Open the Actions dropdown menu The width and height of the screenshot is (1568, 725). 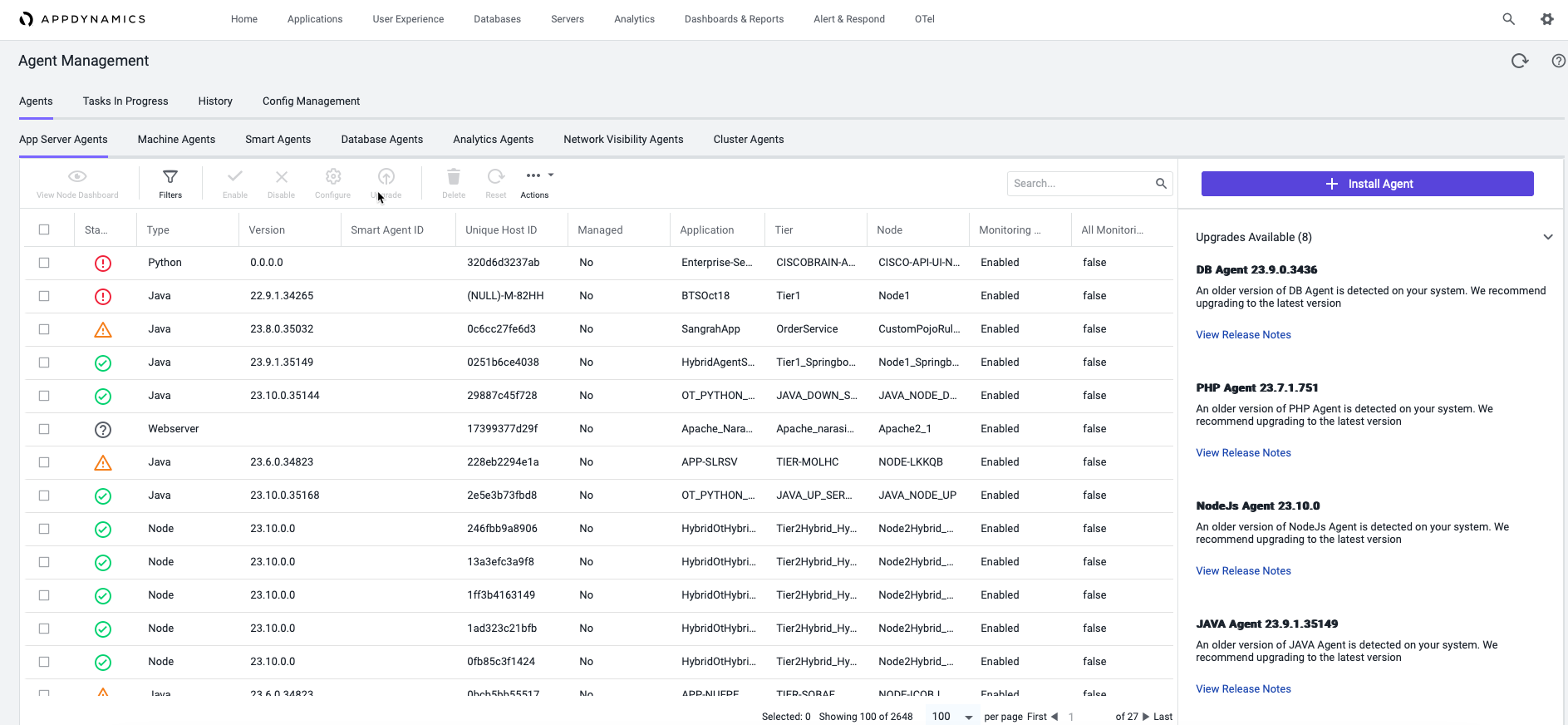pyautogui.click(x=539, y=183)
